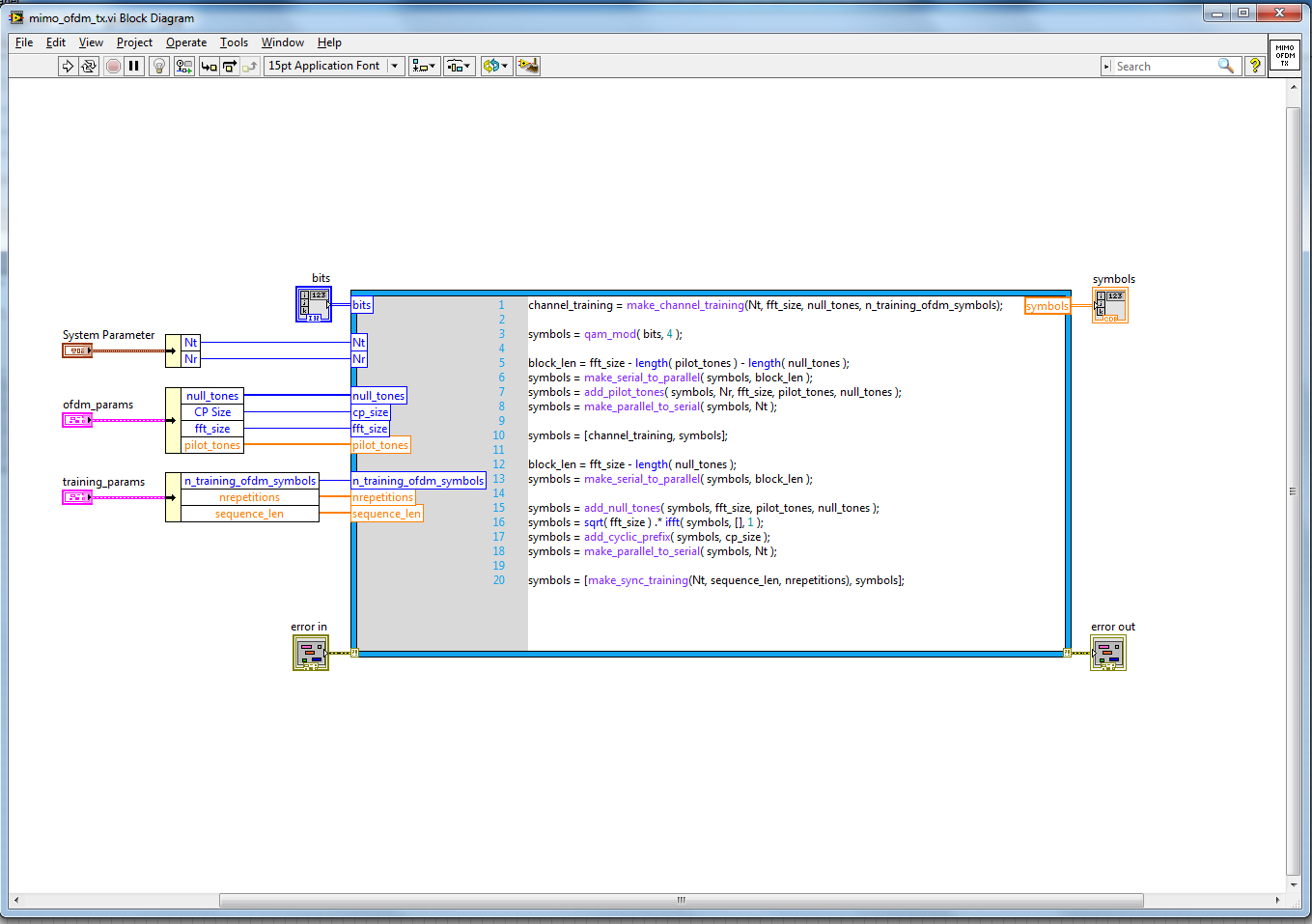Viewport: 1312px width, 924px height.
Task: Open the File menu
Action: click(24, 42)
